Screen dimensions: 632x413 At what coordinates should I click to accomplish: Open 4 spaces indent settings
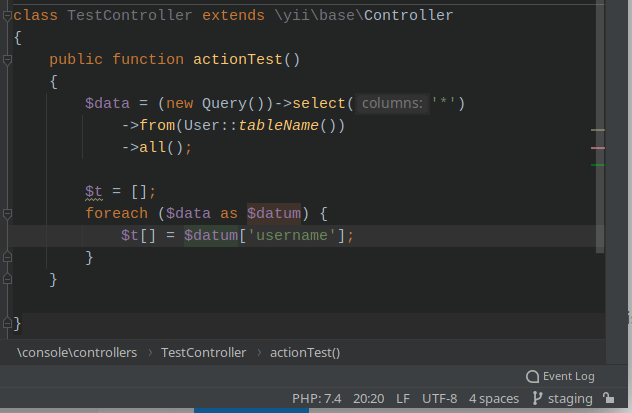click(494, 398)
